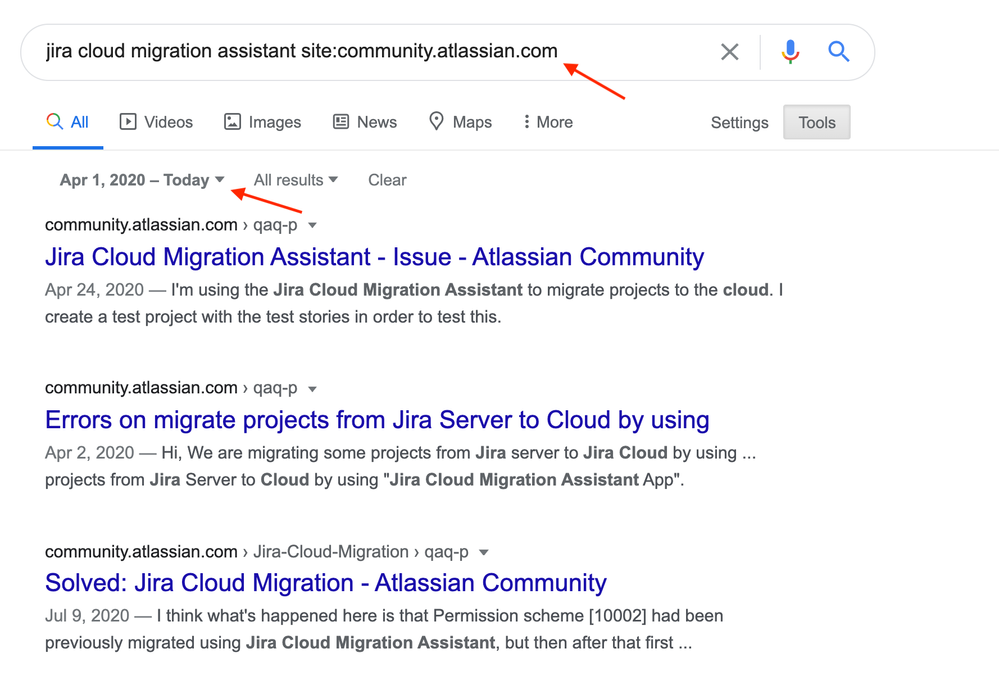Expand options arrow for the 'Errors on migrate' result URL

(312, 389)
